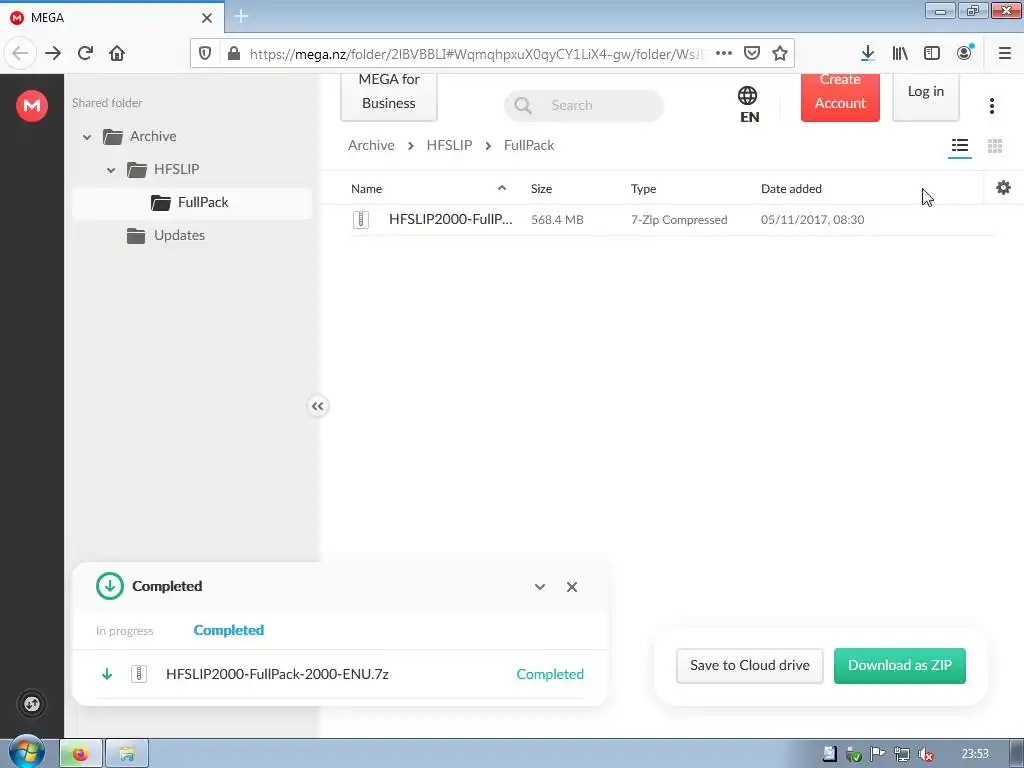Click Firefox in taskbar
Viewport: 1024px width, 768px height.
pos(81,754)
